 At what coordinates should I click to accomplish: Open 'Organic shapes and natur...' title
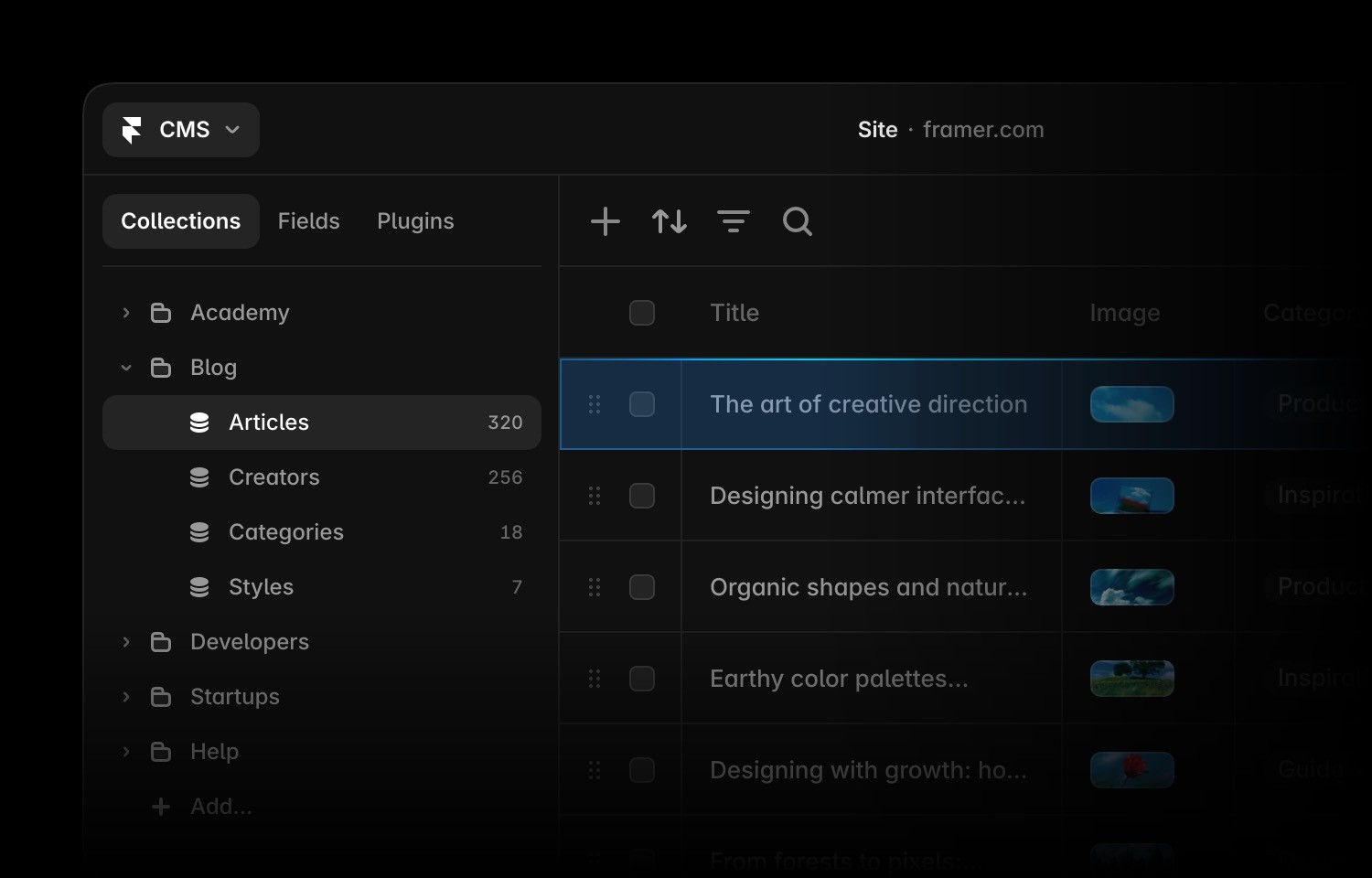[869, 587]
